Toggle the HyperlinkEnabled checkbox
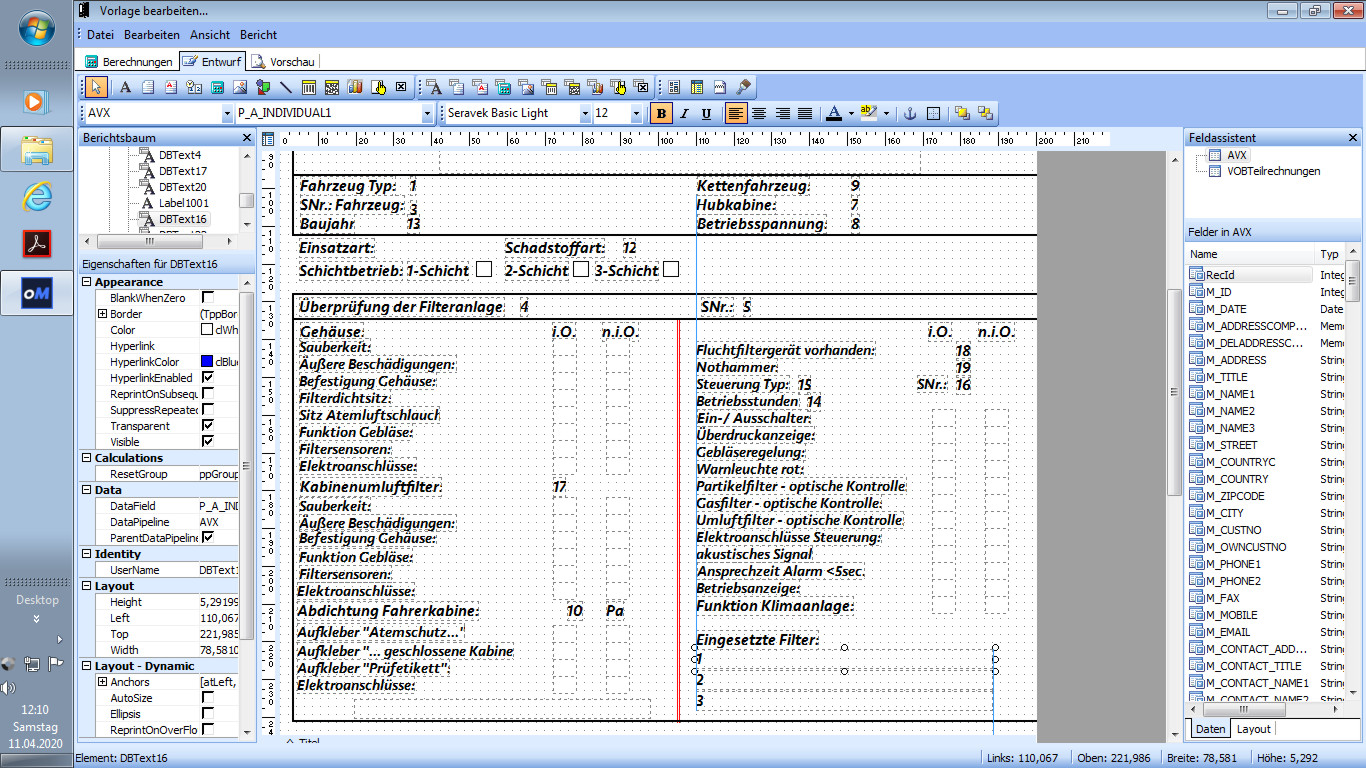This screenshot has height=768, width=1366. [208, 378]
